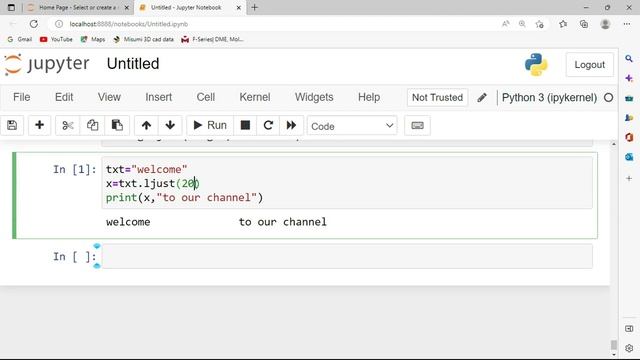Click the print(x,"to our channel") line
The height and width of the screenshot is (360, 640).
pos(184,198)
